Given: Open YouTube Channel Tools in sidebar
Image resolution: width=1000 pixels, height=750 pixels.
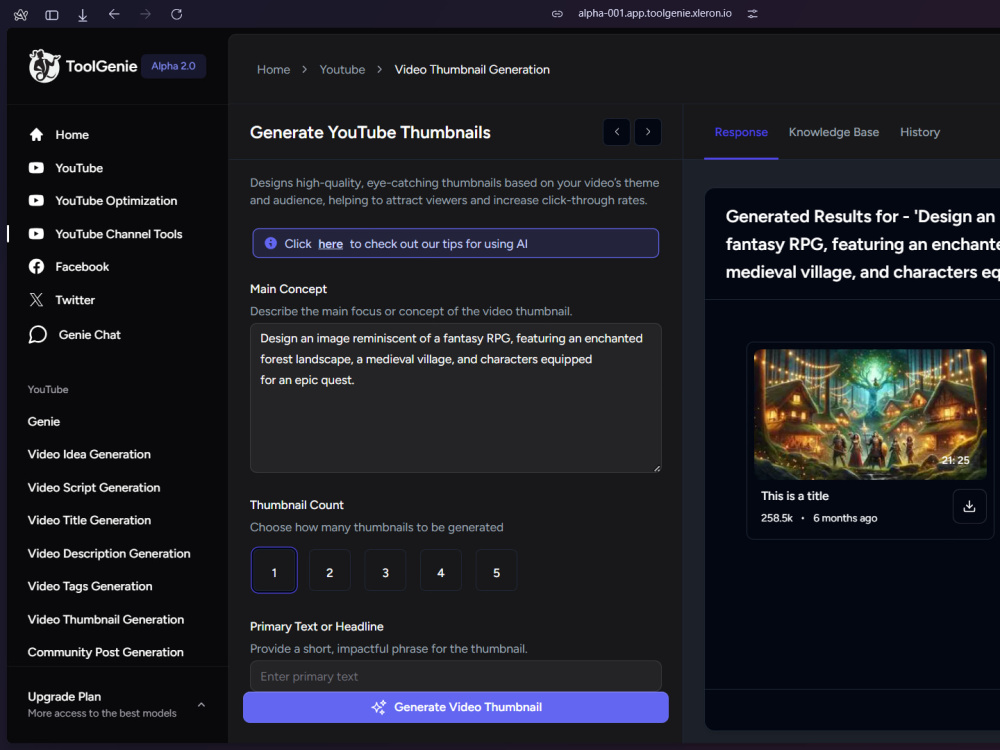Looking at the screenshot, I should pos(119,233).
